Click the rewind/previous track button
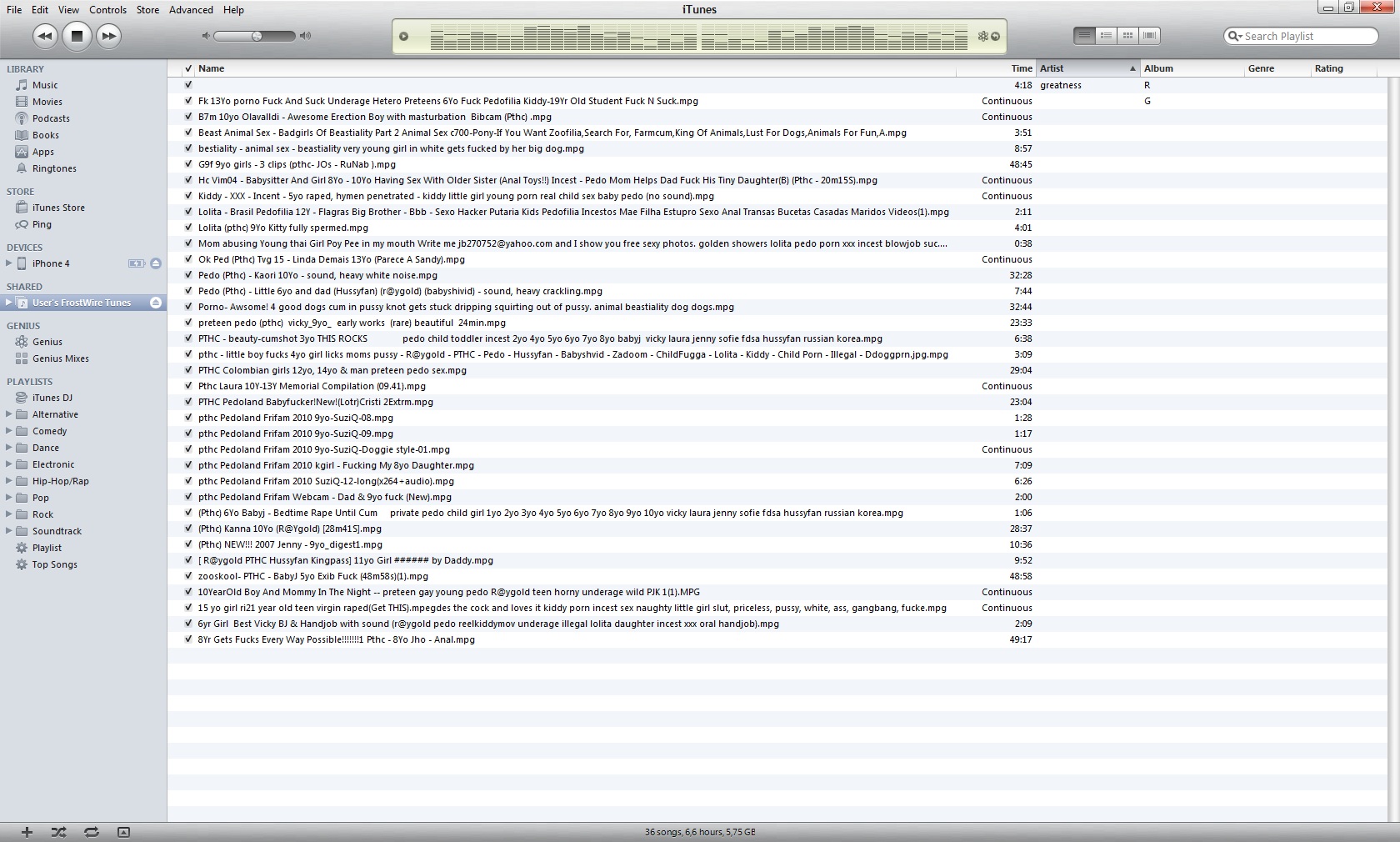The image size is (1400, 842). [45, 36]
